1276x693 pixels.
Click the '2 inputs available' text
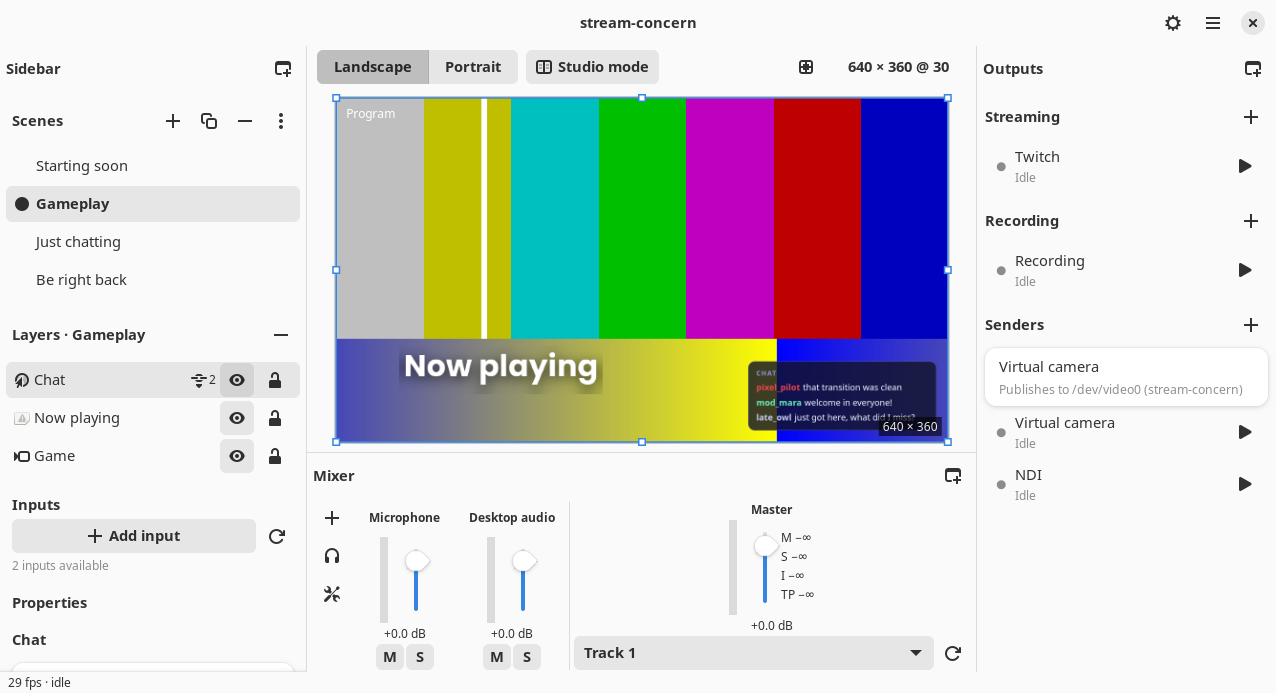[60, 566]
